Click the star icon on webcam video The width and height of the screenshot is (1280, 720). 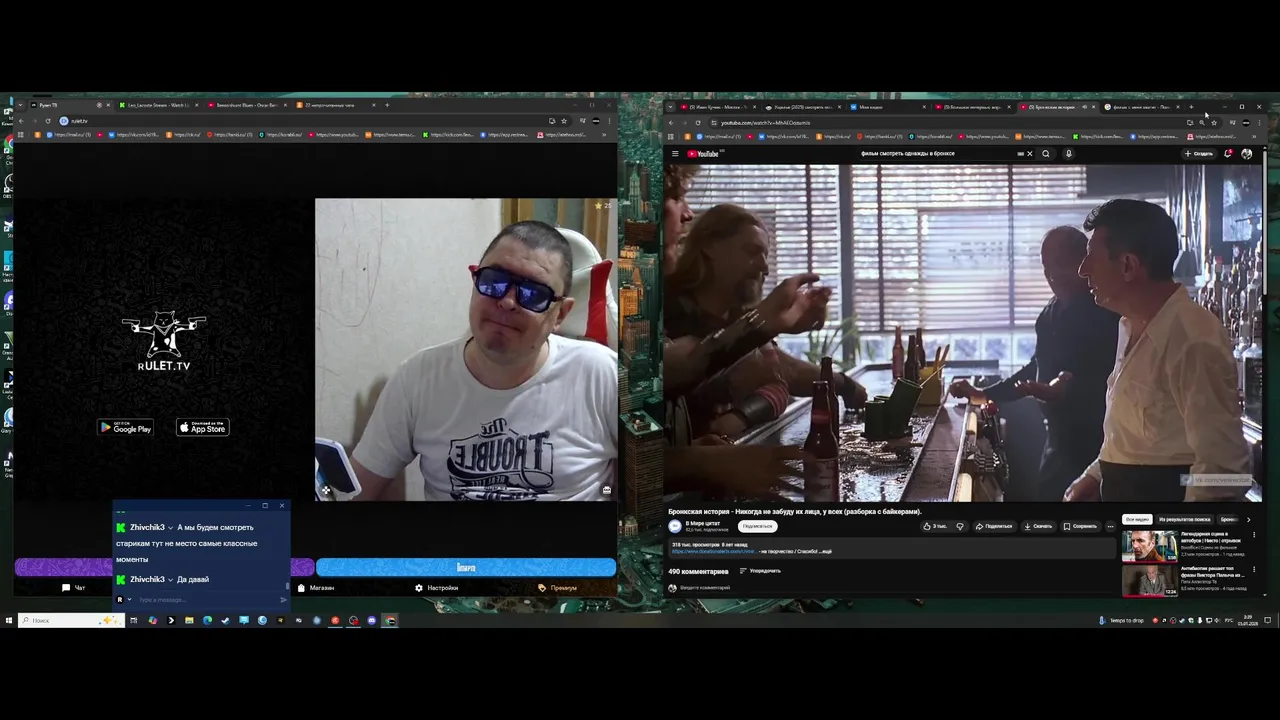598,206
